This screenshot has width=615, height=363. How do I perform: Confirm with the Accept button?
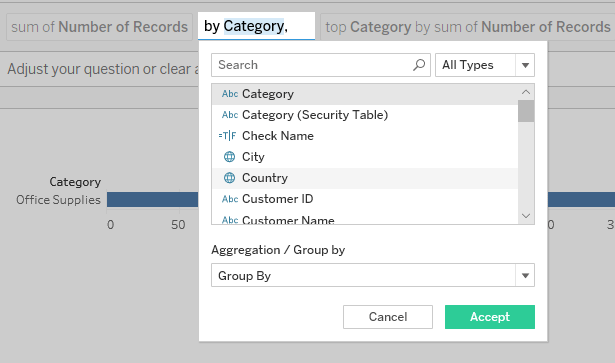pyautogui.click(x=489, y=317)
